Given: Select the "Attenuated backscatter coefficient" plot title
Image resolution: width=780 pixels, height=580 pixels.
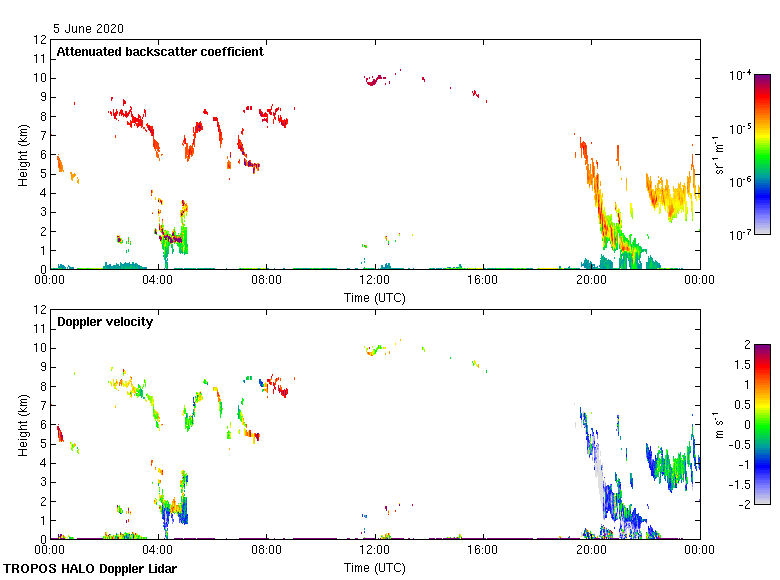Looking at the screenshot, I should [x=160, y=52].
